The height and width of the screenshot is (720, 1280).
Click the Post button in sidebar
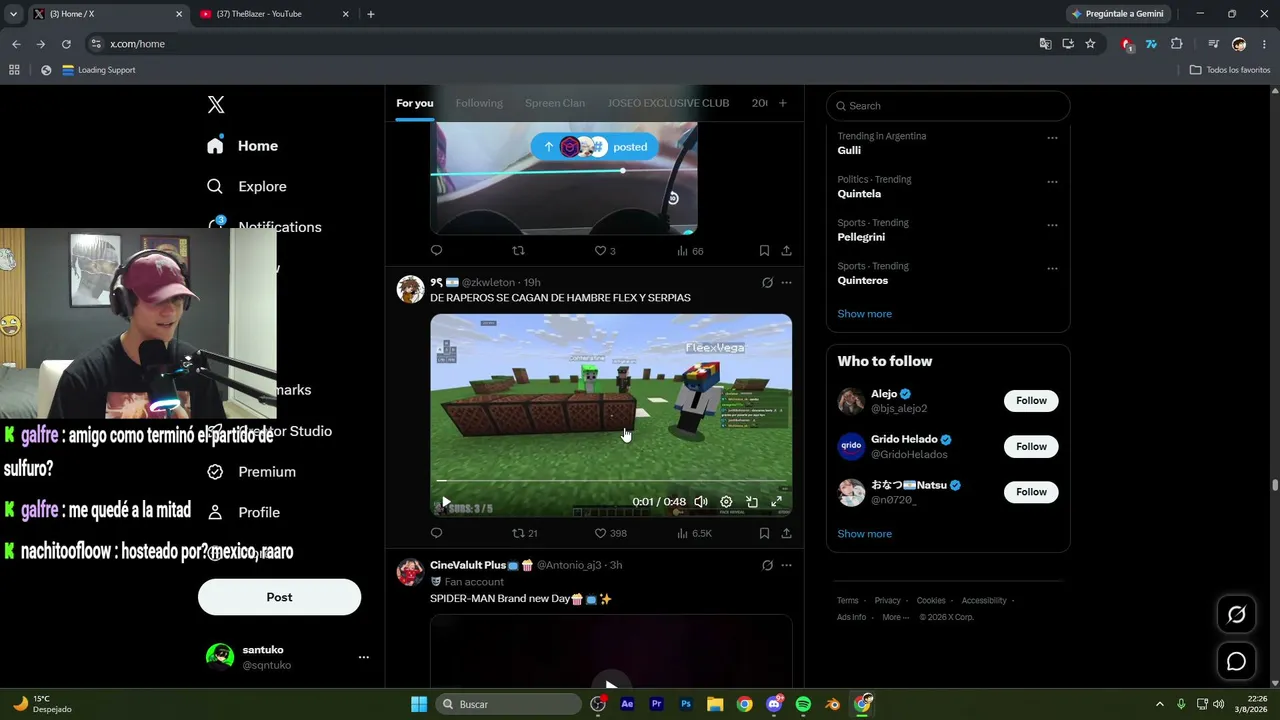(x=279, y=597)
